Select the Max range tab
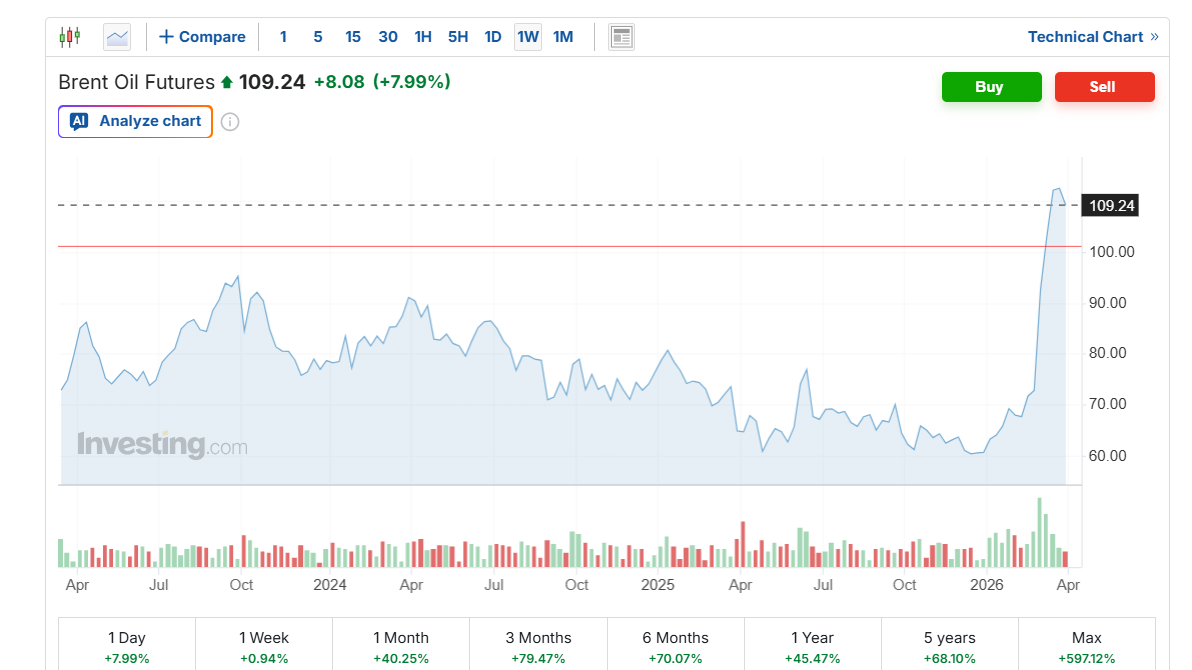This screenshot has width=1192, height=670. pos(1086,646)
